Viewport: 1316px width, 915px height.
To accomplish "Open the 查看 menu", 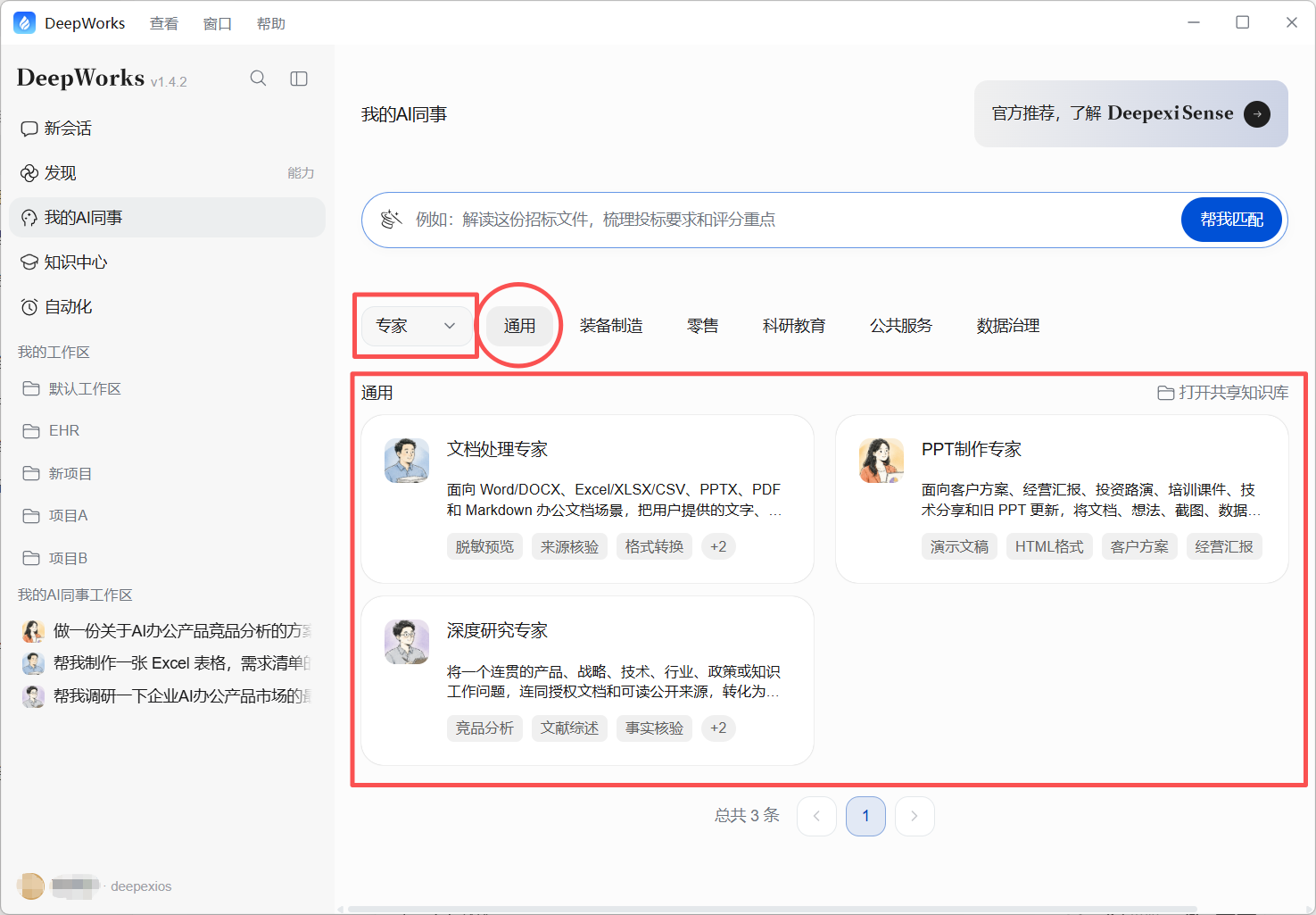I will point(164,23).
